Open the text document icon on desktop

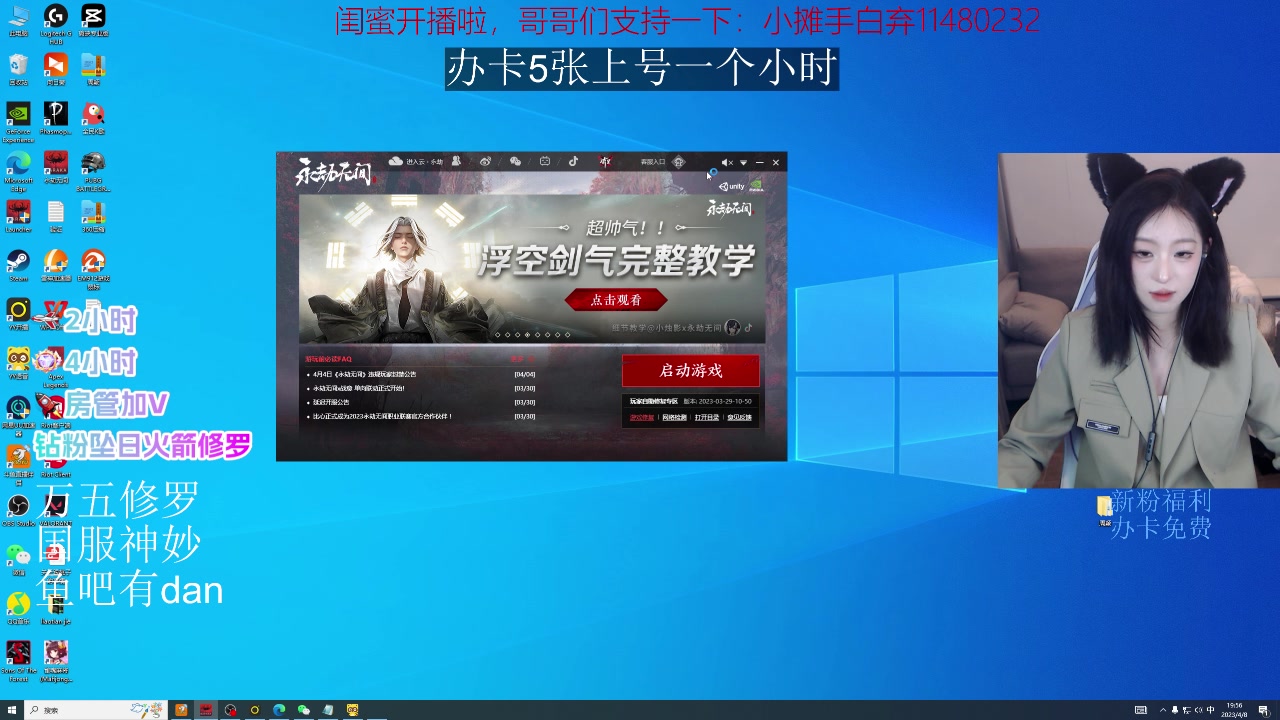click(55, 217)
